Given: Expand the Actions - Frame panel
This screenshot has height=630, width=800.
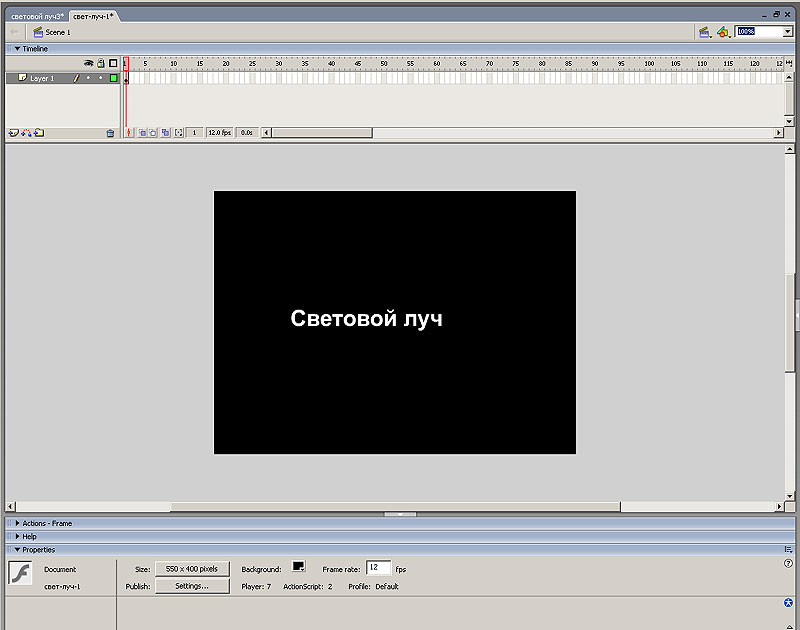Looking at the screenshot, I should (46, 523).
